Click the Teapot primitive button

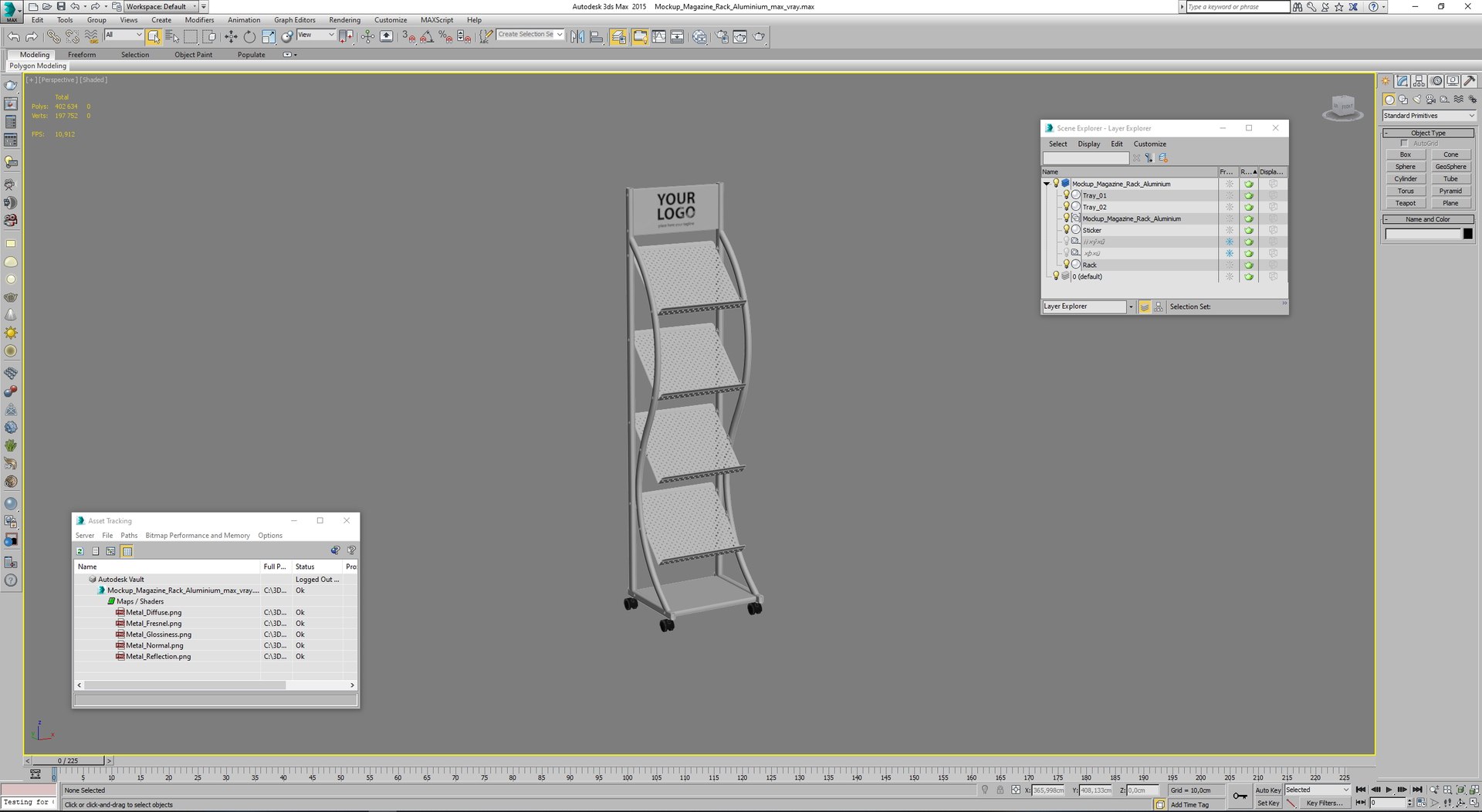coord(1406,203)
